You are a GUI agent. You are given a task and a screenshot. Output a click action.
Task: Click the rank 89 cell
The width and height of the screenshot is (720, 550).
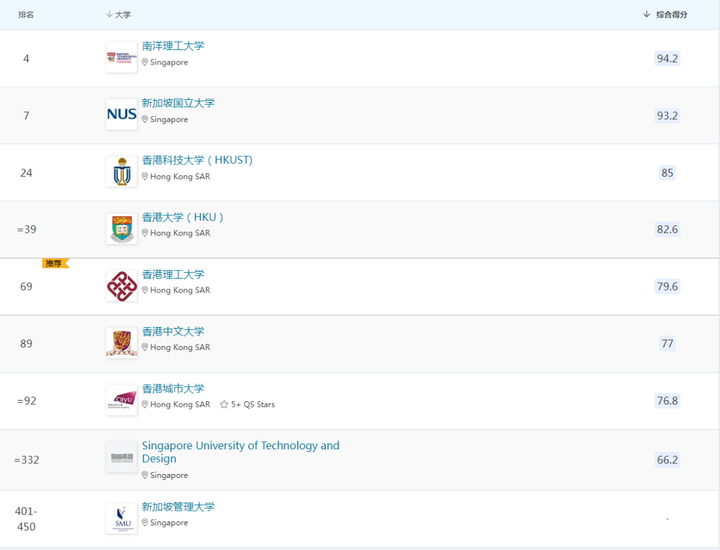pyautogui.click(x=26, y=343)
